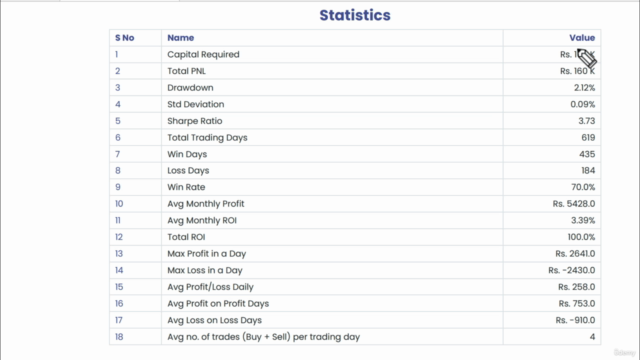Click the 'Std Deviation' row name
The height and width of the screenshot is (360, 640).
point(196,104)
